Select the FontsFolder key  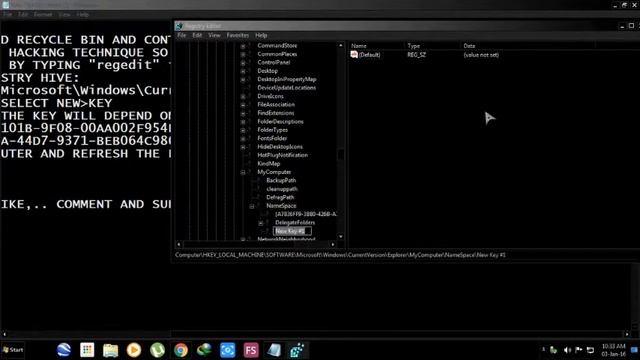pyautogui.click(x=272, y=138)
